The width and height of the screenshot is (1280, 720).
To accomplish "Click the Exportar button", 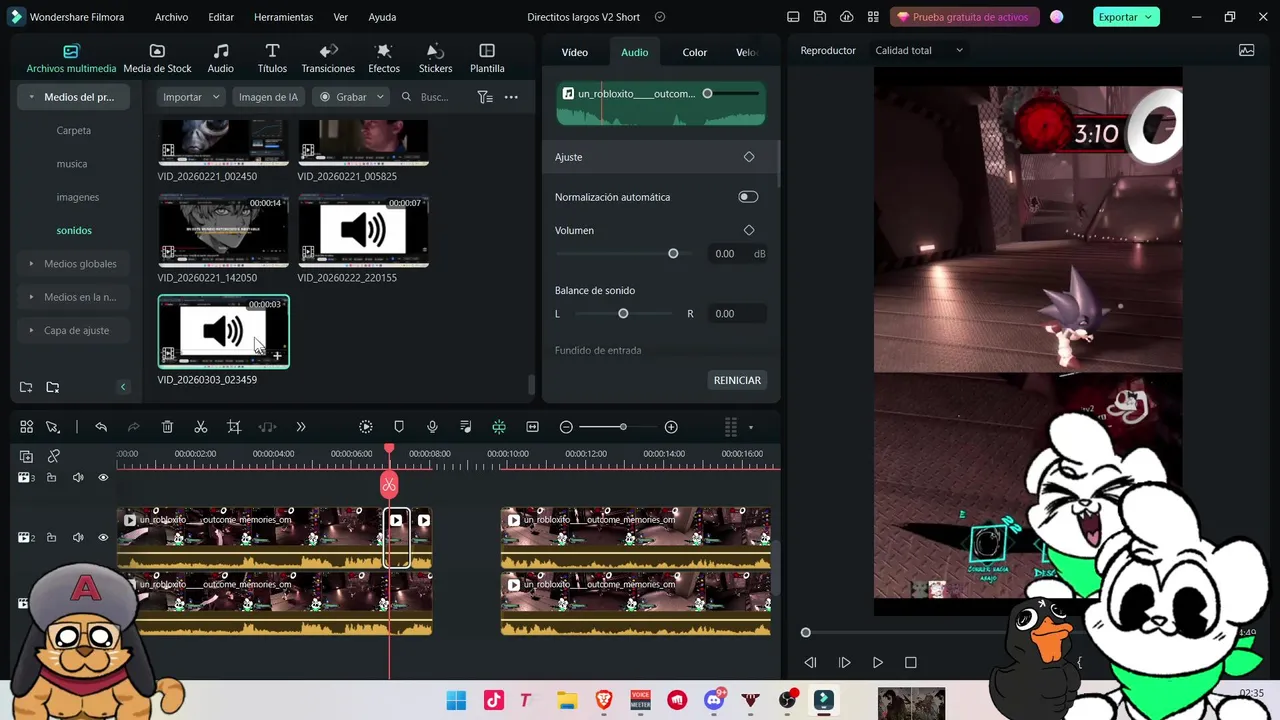I will coord(1125,17).
